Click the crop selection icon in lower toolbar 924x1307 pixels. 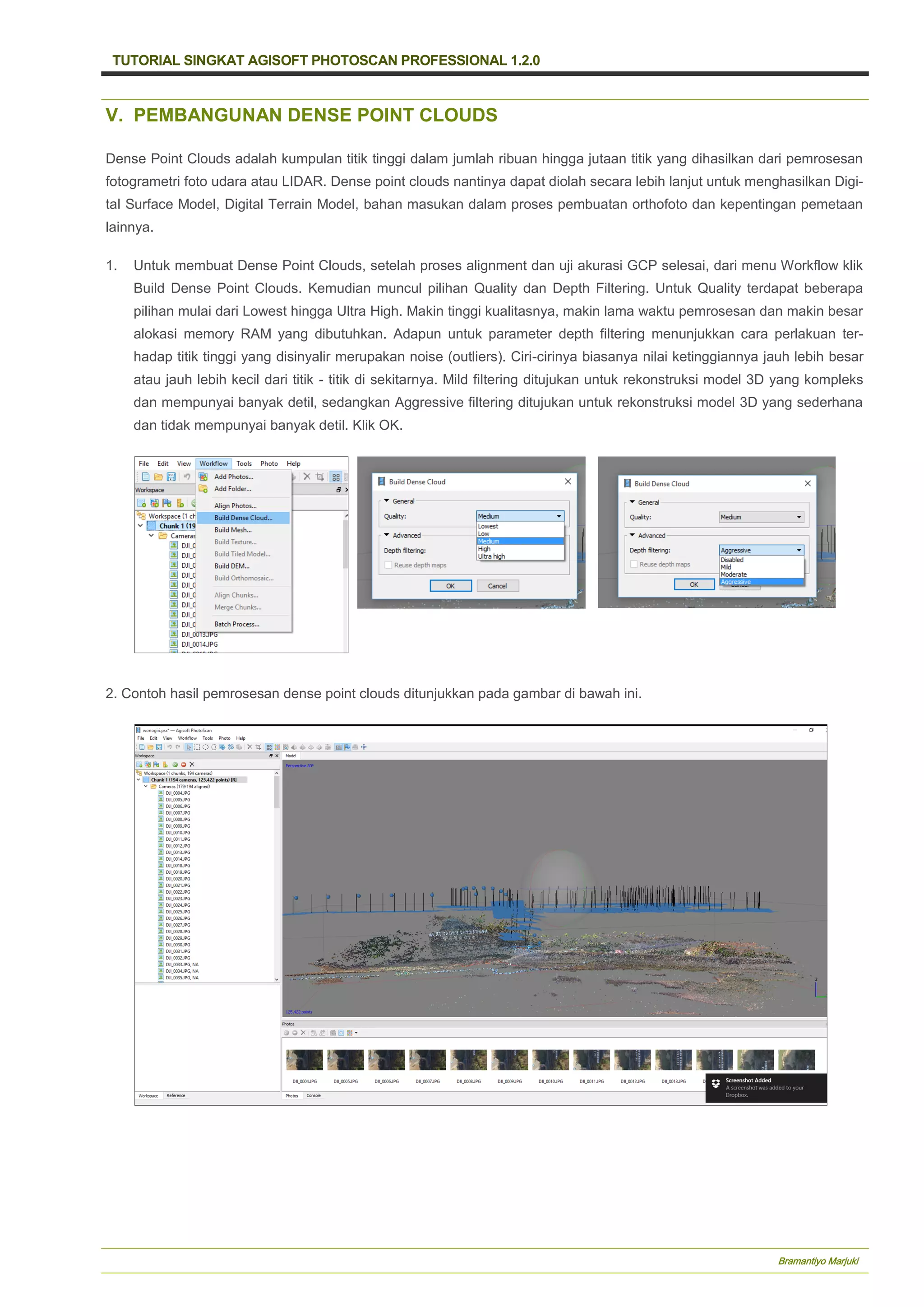(259, 747)
